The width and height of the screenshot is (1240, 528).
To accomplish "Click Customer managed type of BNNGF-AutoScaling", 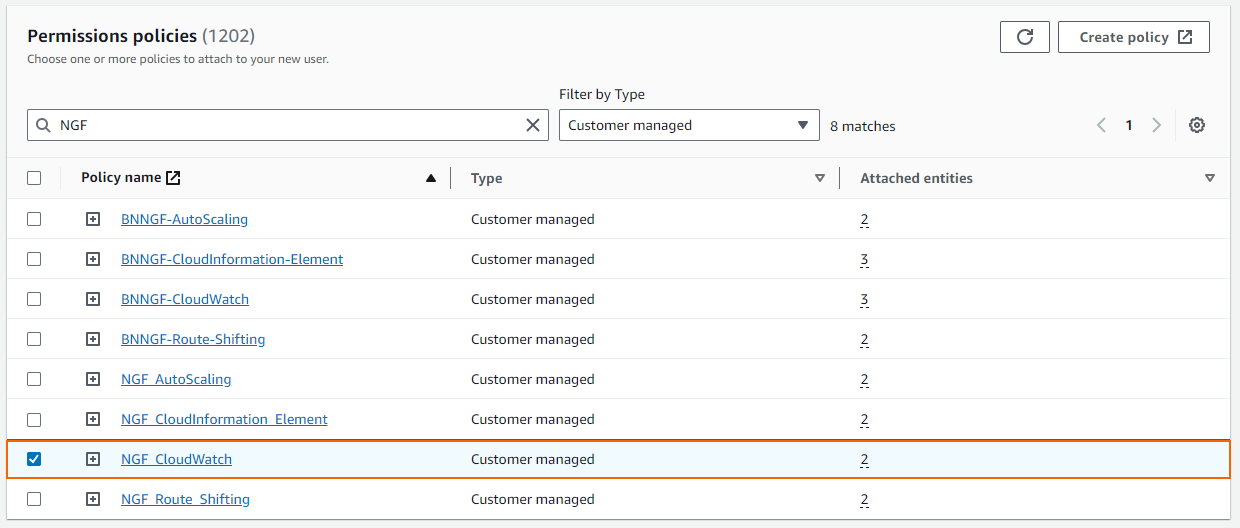I will point(533,219).
